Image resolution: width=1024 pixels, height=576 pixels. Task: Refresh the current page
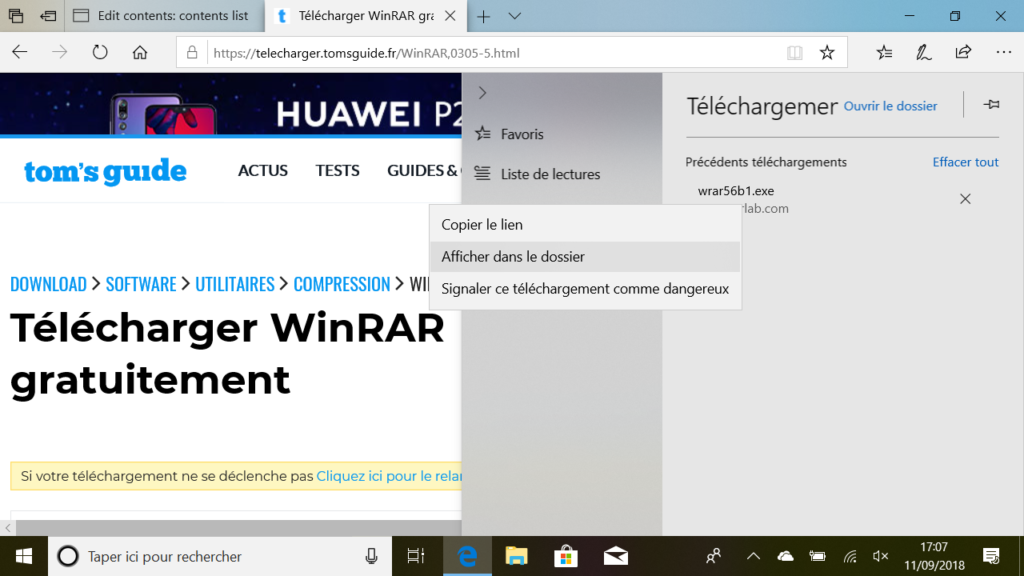point(100,52)
